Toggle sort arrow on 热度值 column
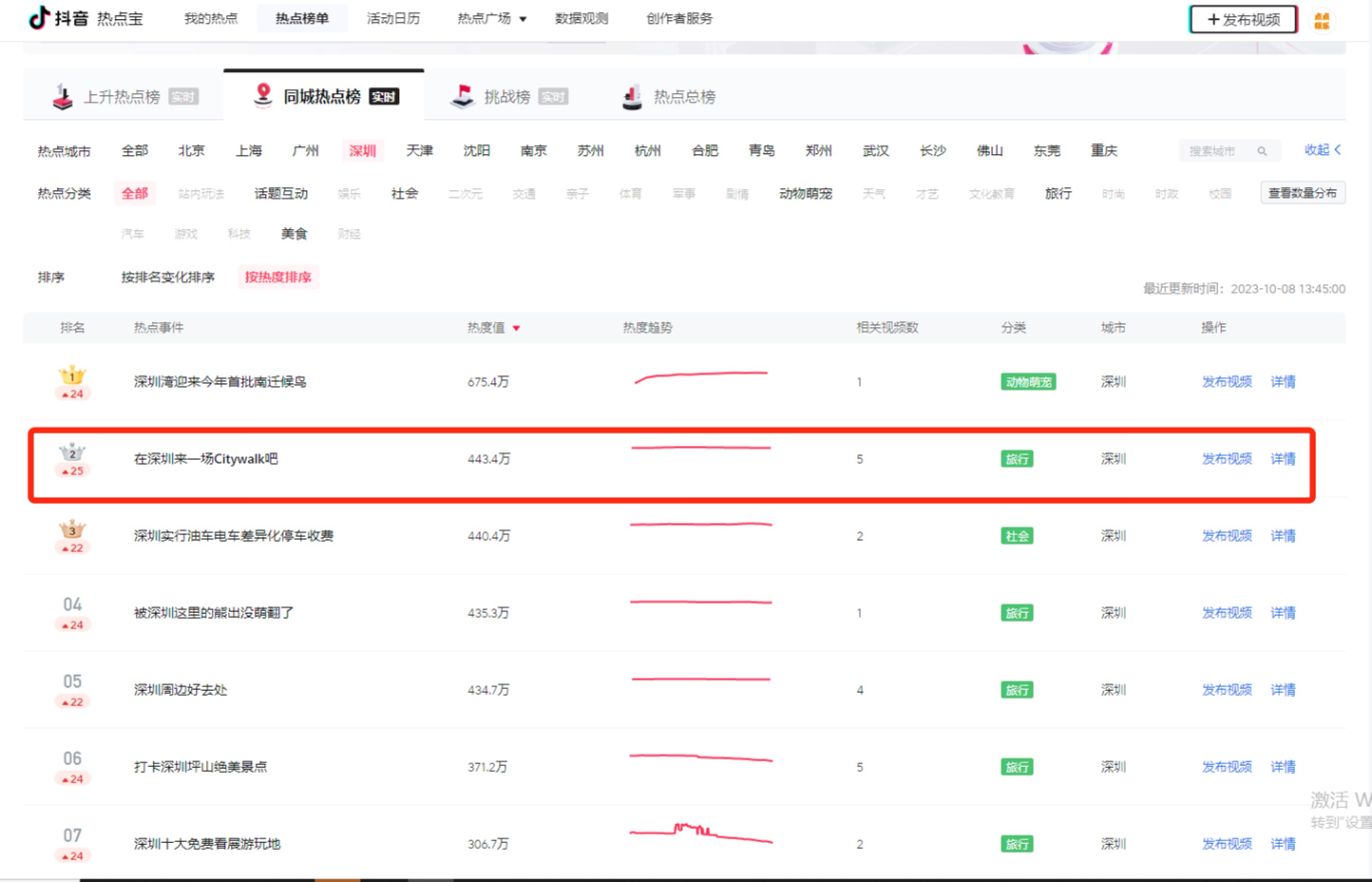The width and height of the screenshot is (1372, 882). 517,328
